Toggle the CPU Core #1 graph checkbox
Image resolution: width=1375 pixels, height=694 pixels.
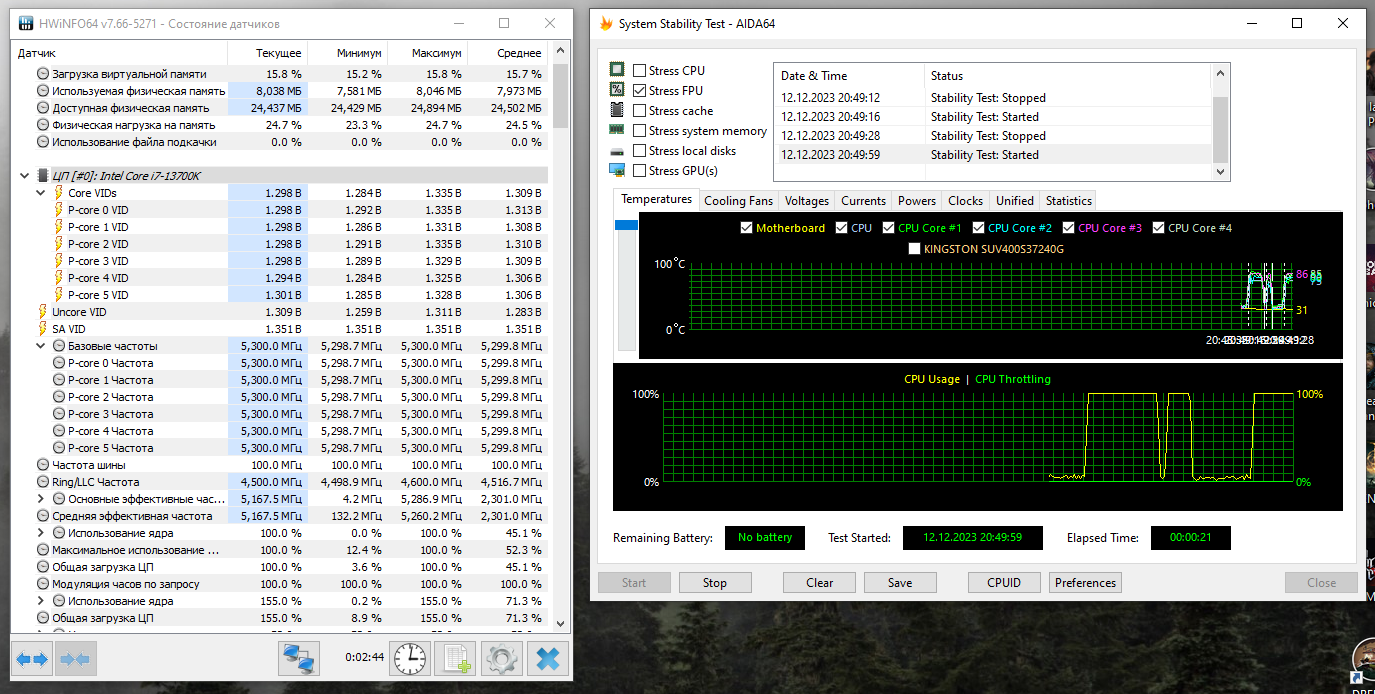pyautogui.click(x=888, y=228)
